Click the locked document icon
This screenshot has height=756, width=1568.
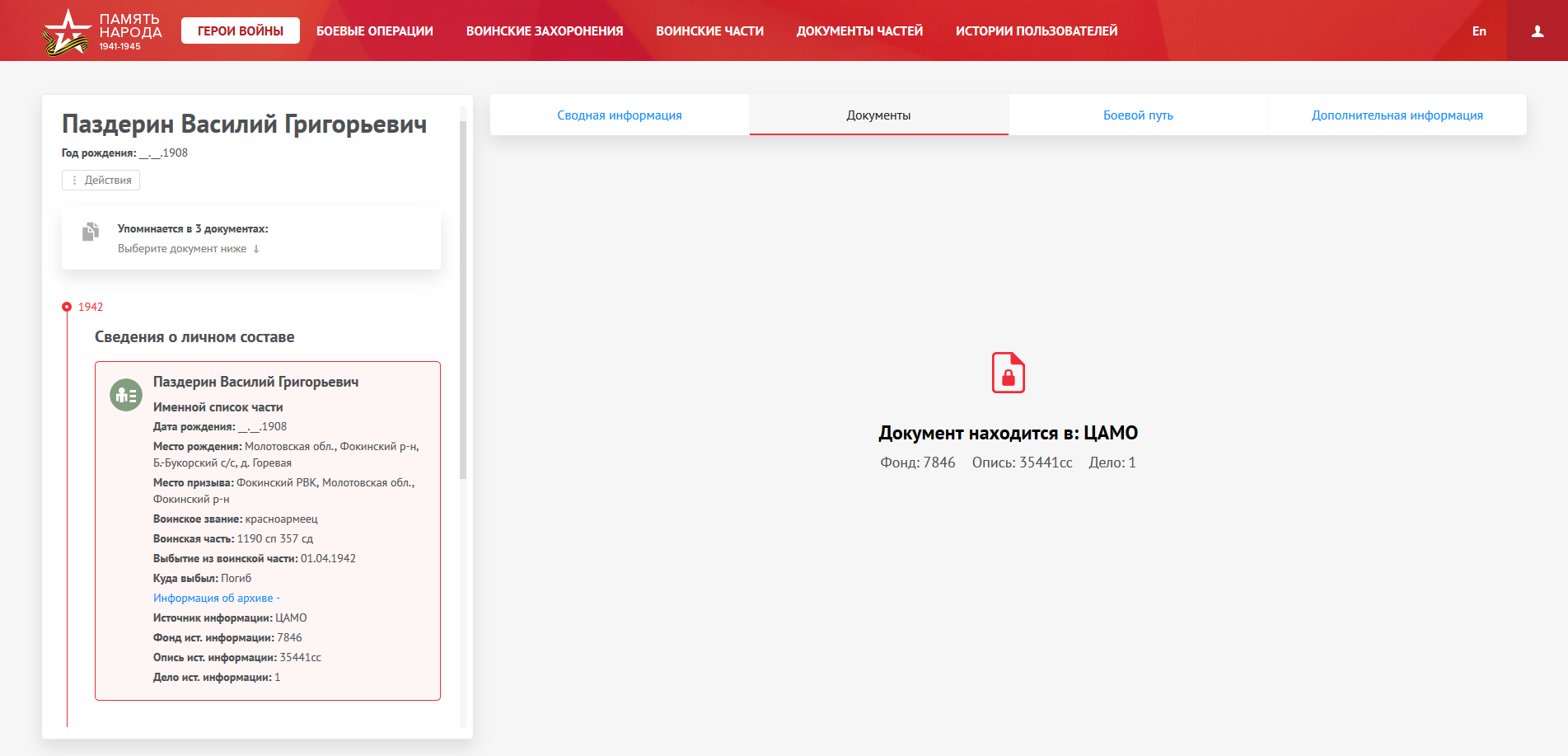(1008, 373)
